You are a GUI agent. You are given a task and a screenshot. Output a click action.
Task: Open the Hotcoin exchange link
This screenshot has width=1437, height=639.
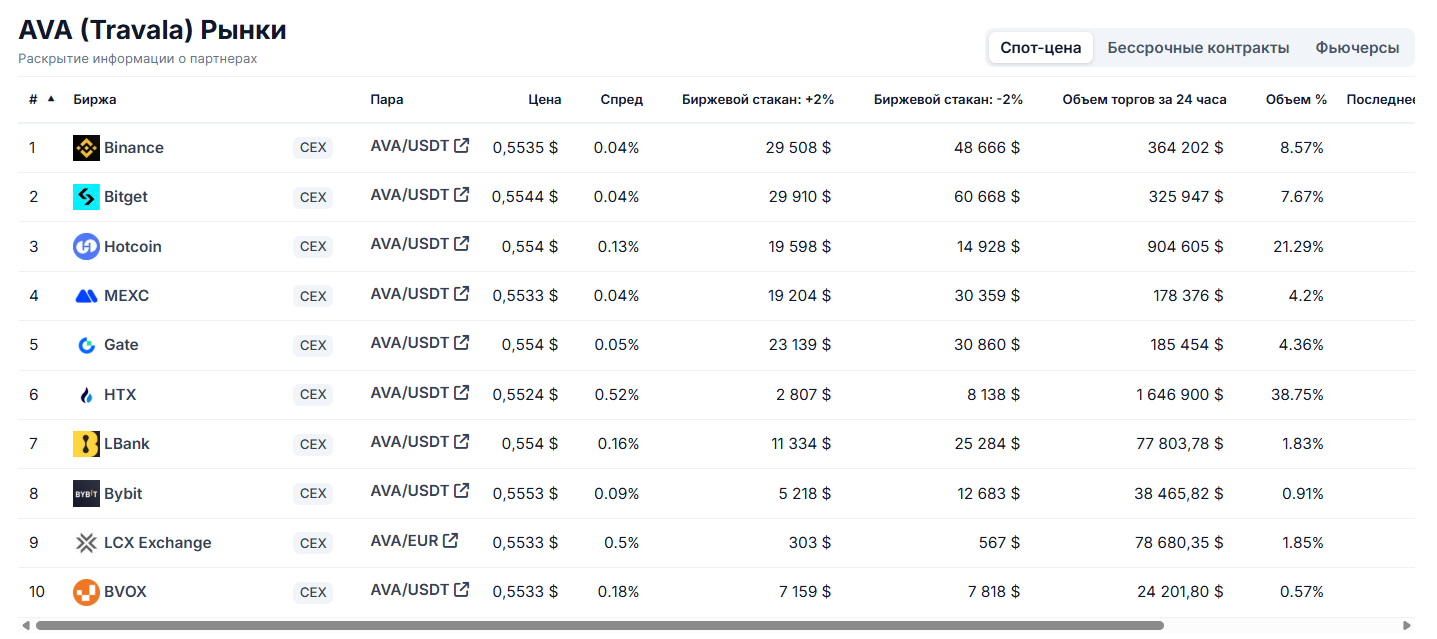(133, 247)
